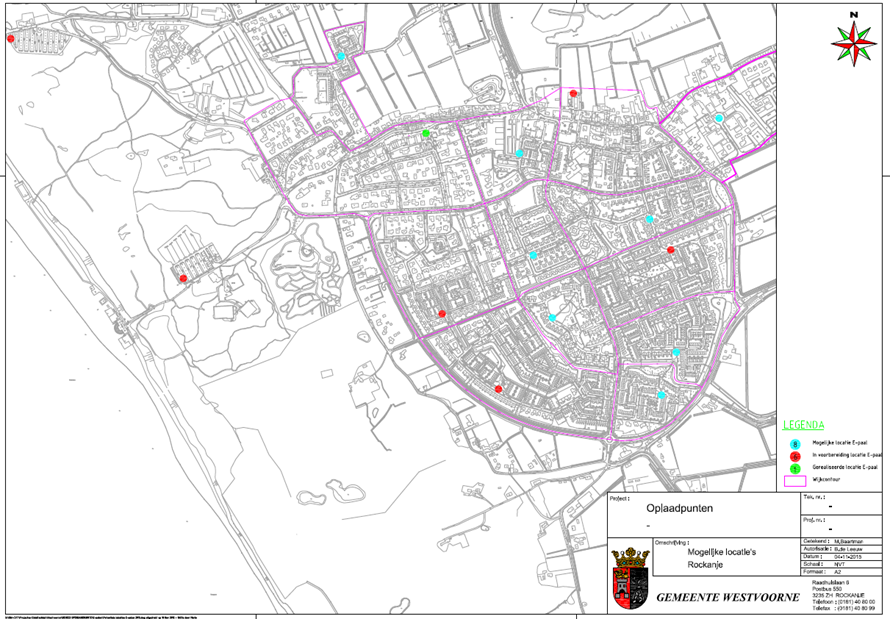Click the pink Wijkcontour legend rectangle
Viewport: 890px width, 619px height.
point(795,481)
